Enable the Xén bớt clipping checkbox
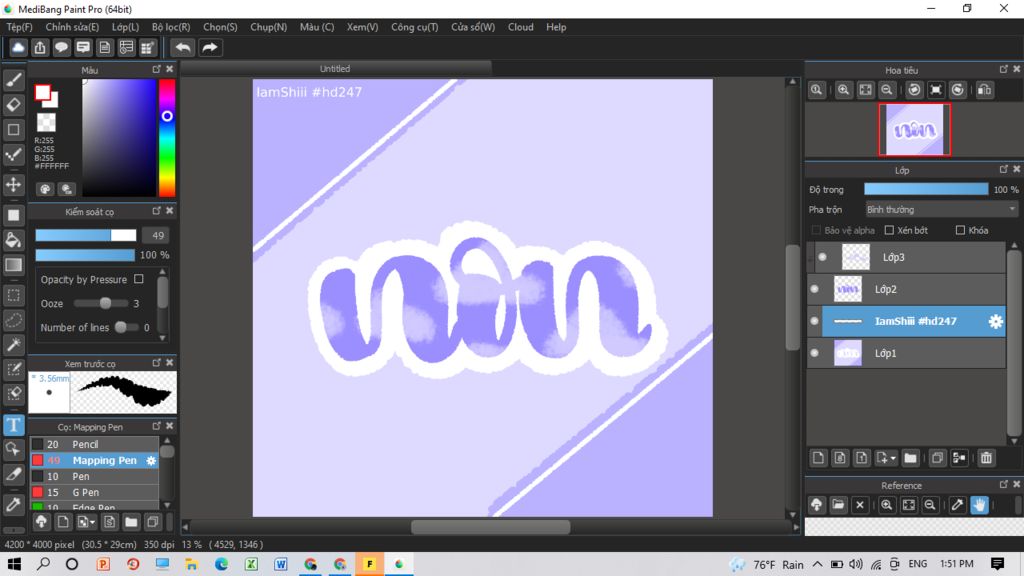Image resolution: width=1024 pixels, height=576 pixels. (889, 230)
